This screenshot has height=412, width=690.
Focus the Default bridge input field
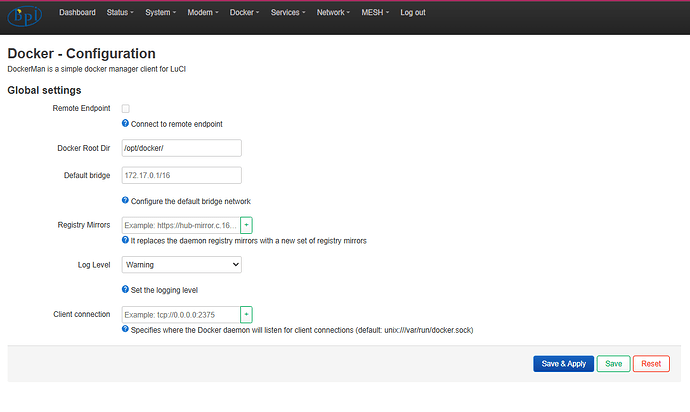pos(181,176)
